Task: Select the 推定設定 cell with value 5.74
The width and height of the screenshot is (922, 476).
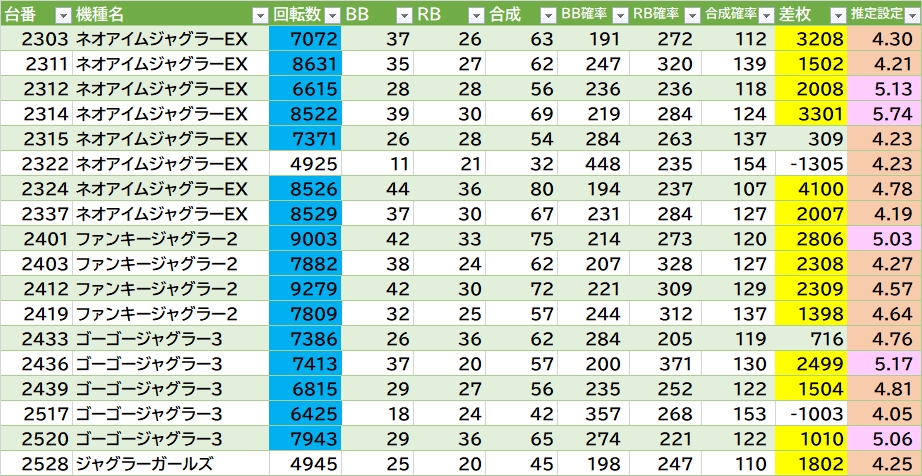Action: [x=884, y=114]
